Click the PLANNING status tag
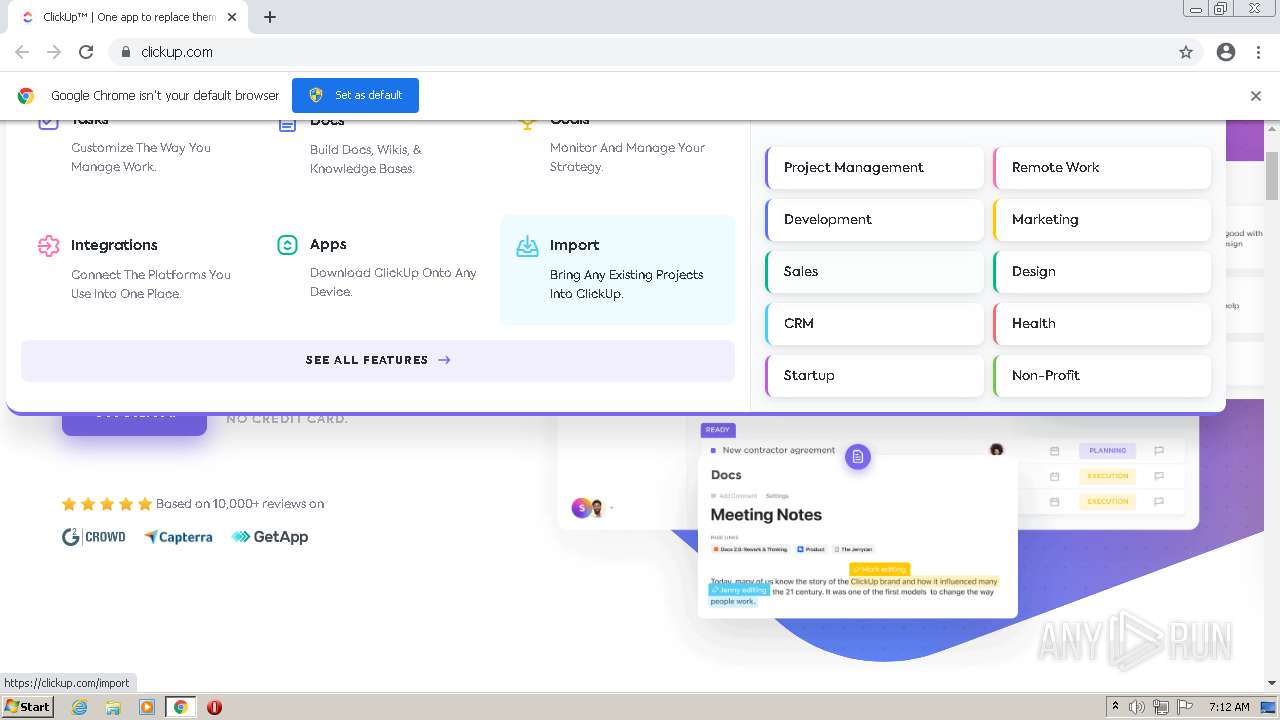The width and height of the screenshot is (1280, 720). pyautogui.click(x=1108, y=450)
